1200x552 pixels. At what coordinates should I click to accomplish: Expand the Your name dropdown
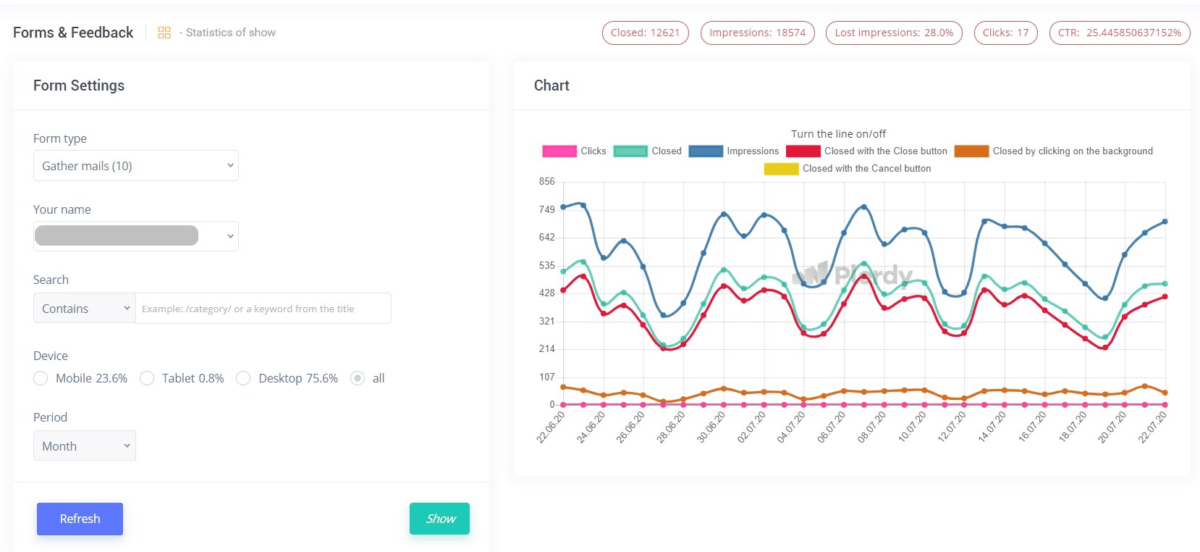136,236
